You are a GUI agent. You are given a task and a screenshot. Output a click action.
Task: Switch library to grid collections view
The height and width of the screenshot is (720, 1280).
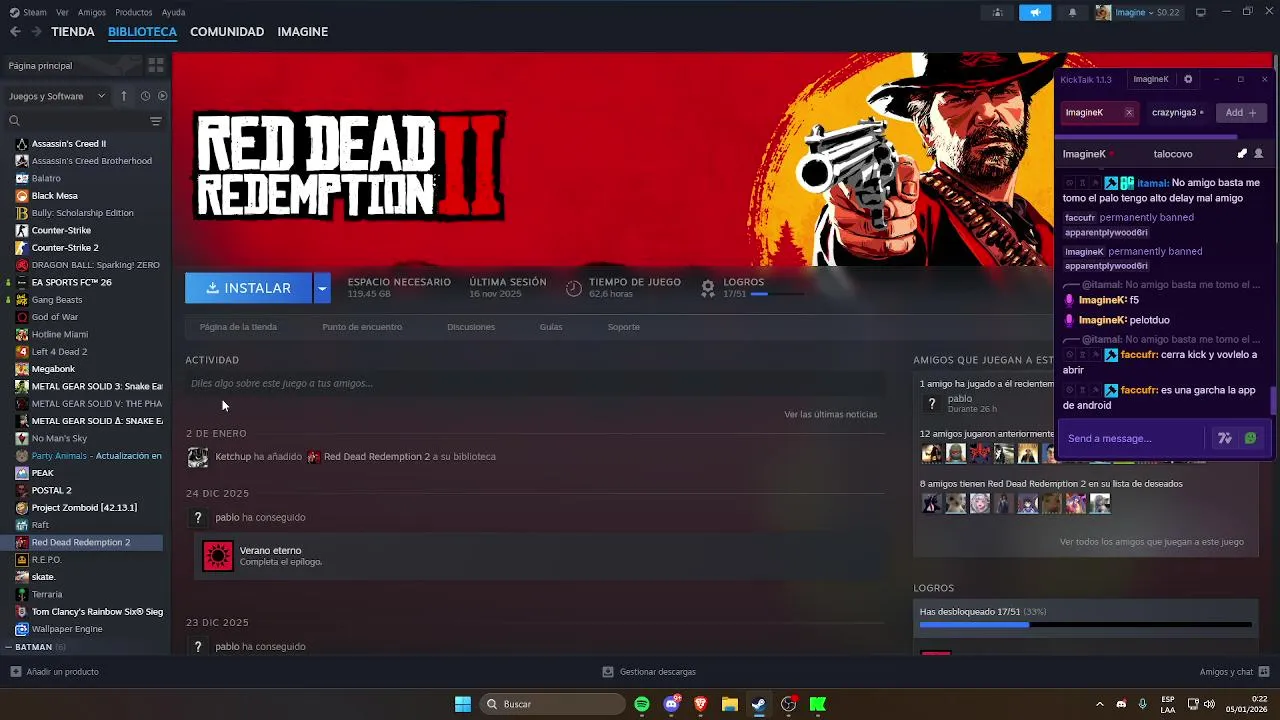click(x=156, y=65)
